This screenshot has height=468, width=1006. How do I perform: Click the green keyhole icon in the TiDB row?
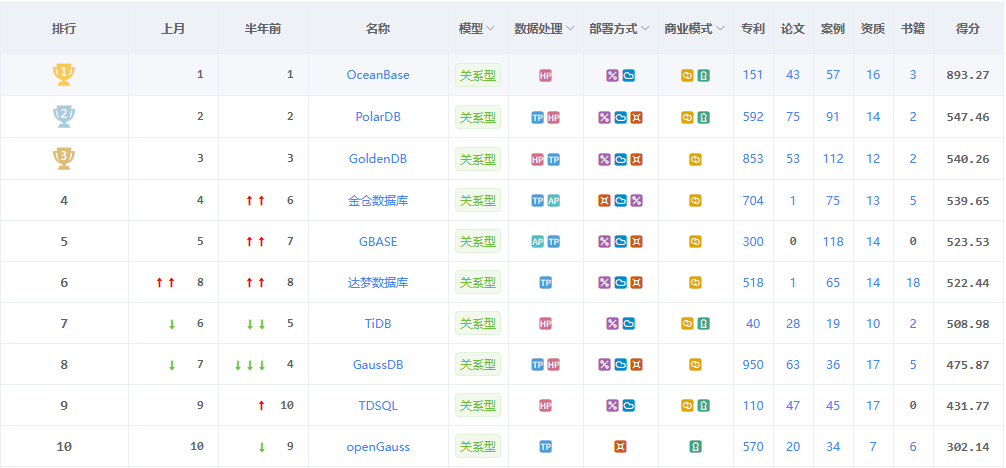[x=704, y=324]
